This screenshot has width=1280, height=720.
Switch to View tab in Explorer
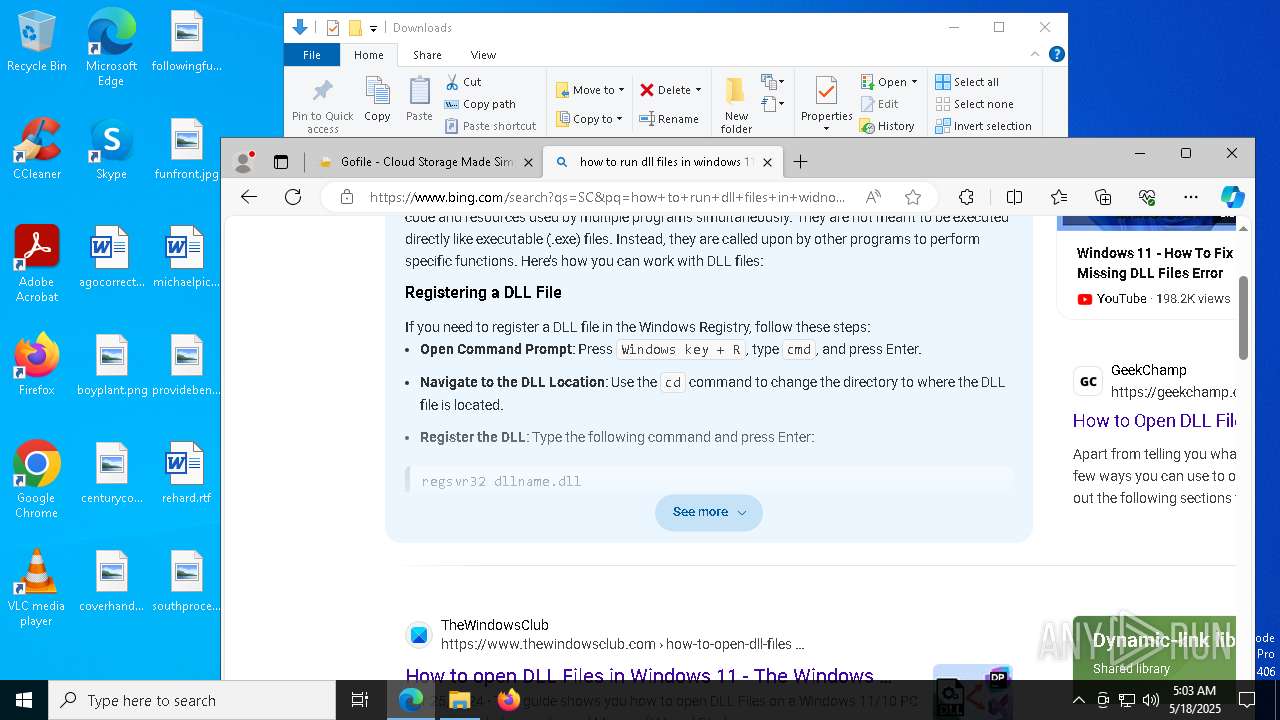click(x=483, y=55)
